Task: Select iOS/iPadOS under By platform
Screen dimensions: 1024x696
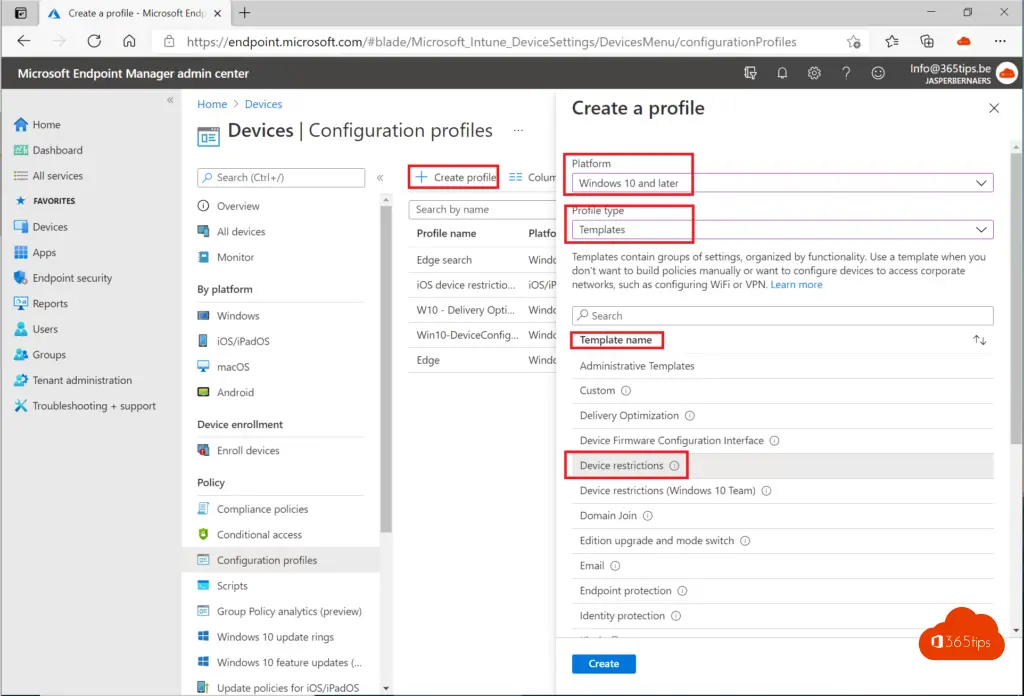Action: pos(243,341)
